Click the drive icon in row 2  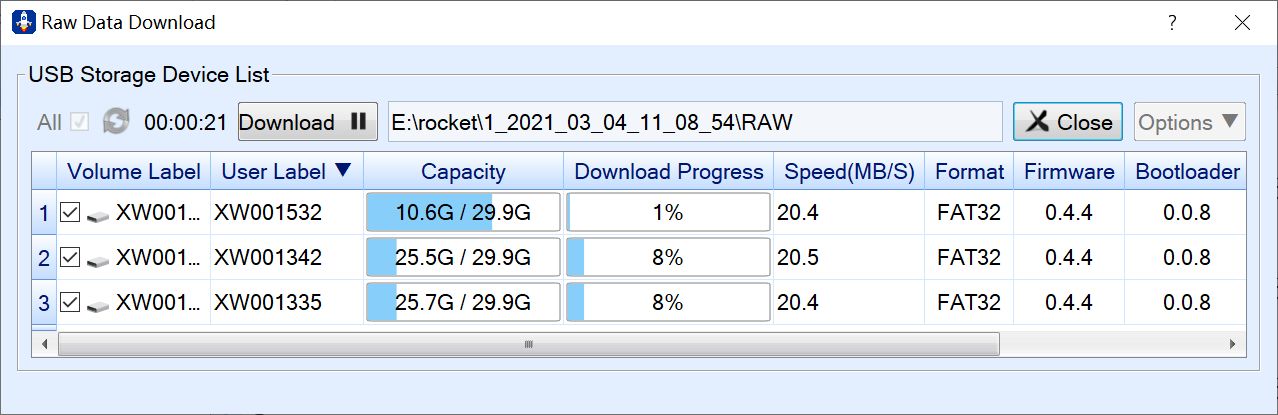click(98, 259)
